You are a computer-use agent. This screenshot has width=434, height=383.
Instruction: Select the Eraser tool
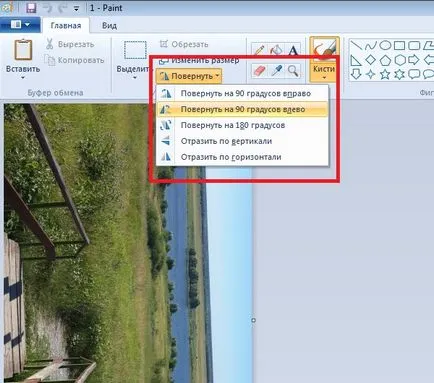[259, 71]
